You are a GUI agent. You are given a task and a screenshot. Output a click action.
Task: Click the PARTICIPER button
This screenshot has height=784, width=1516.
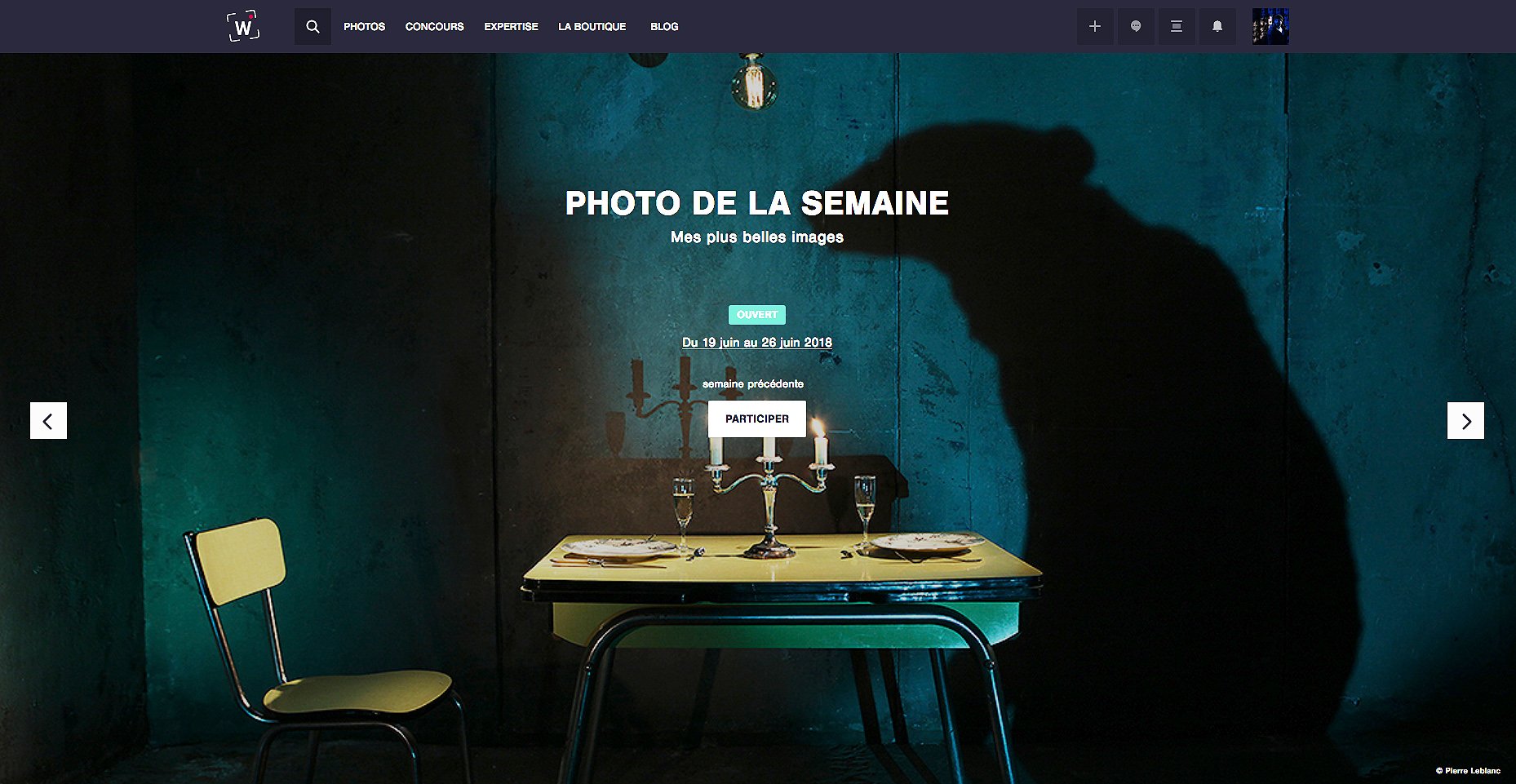757,419
